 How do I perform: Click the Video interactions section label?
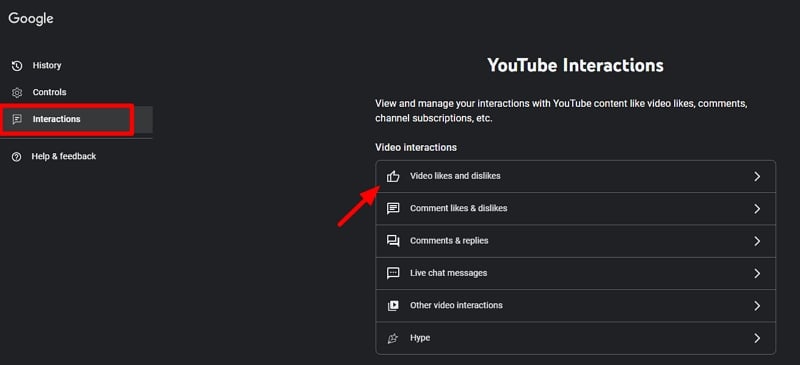[416, 148]
